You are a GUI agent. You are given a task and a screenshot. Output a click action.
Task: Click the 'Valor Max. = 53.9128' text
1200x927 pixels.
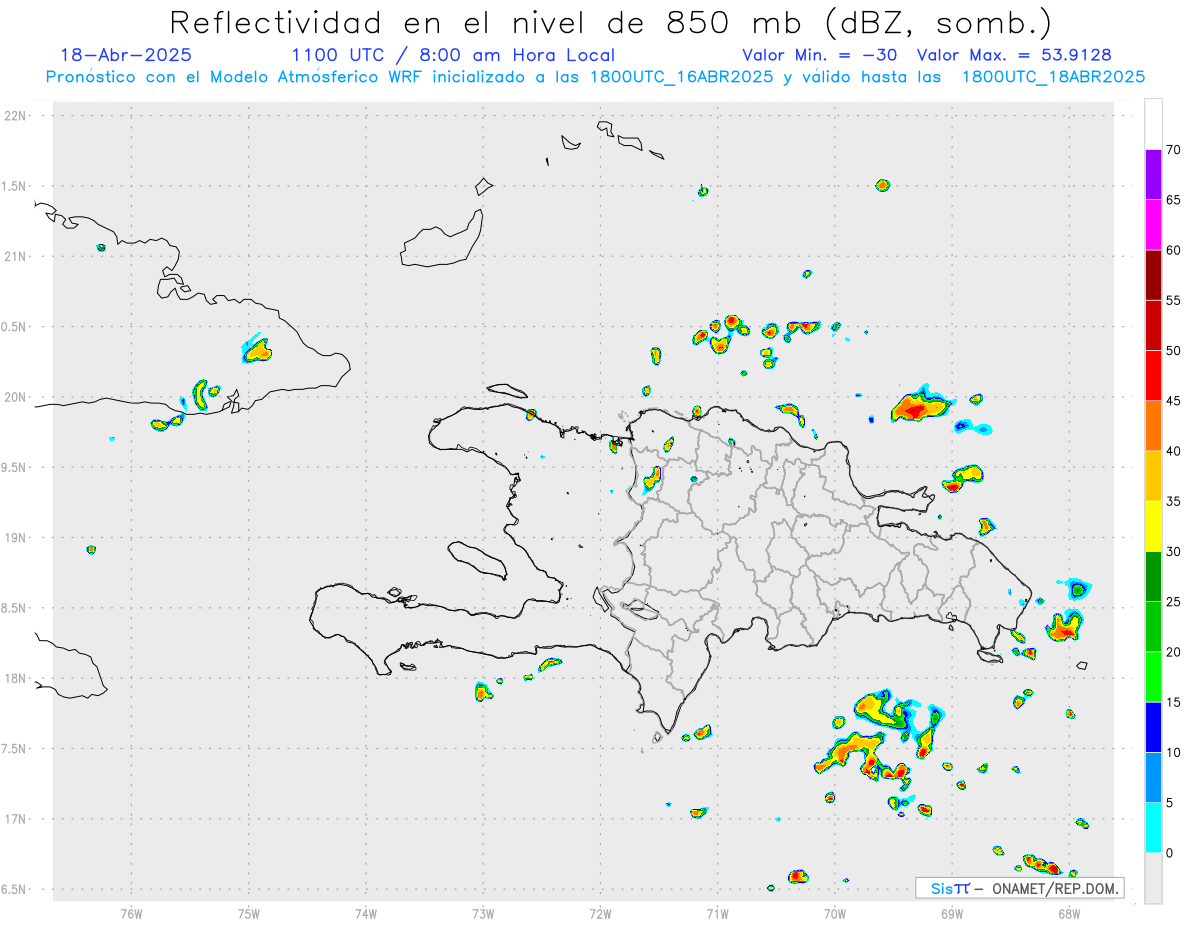tap(1014, 55)
